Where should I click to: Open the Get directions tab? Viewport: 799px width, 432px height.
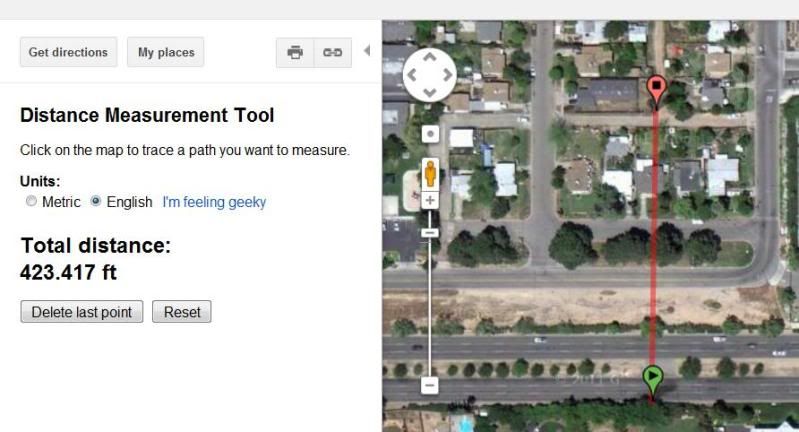pos(68,52)
